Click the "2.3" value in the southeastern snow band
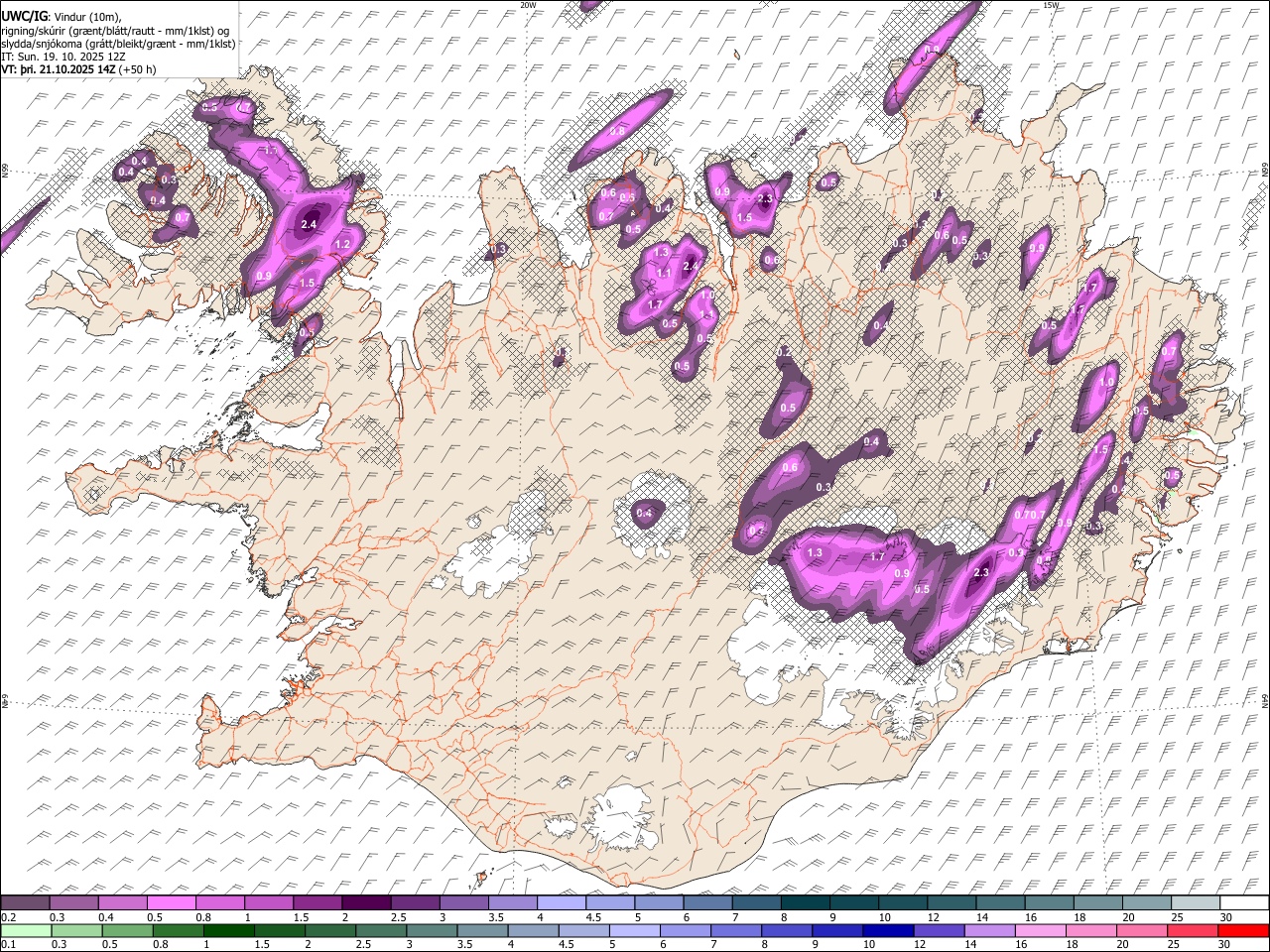The width and height of the screenshot is (1270, 952). 982,572
